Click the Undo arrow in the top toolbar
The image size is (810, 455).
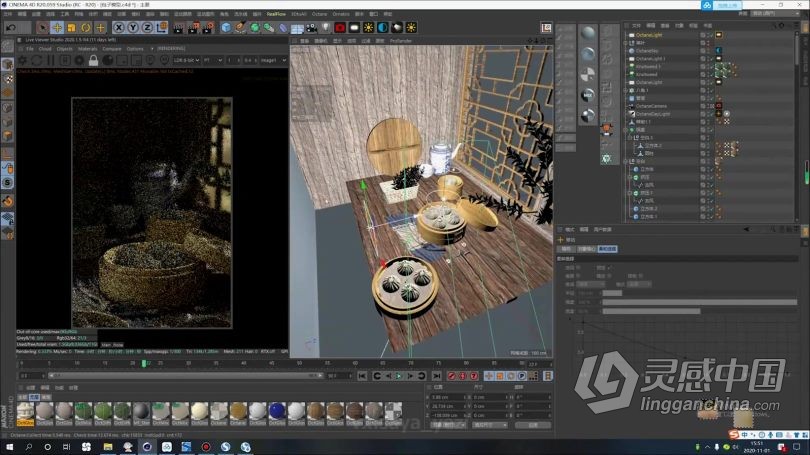point(11,28)
